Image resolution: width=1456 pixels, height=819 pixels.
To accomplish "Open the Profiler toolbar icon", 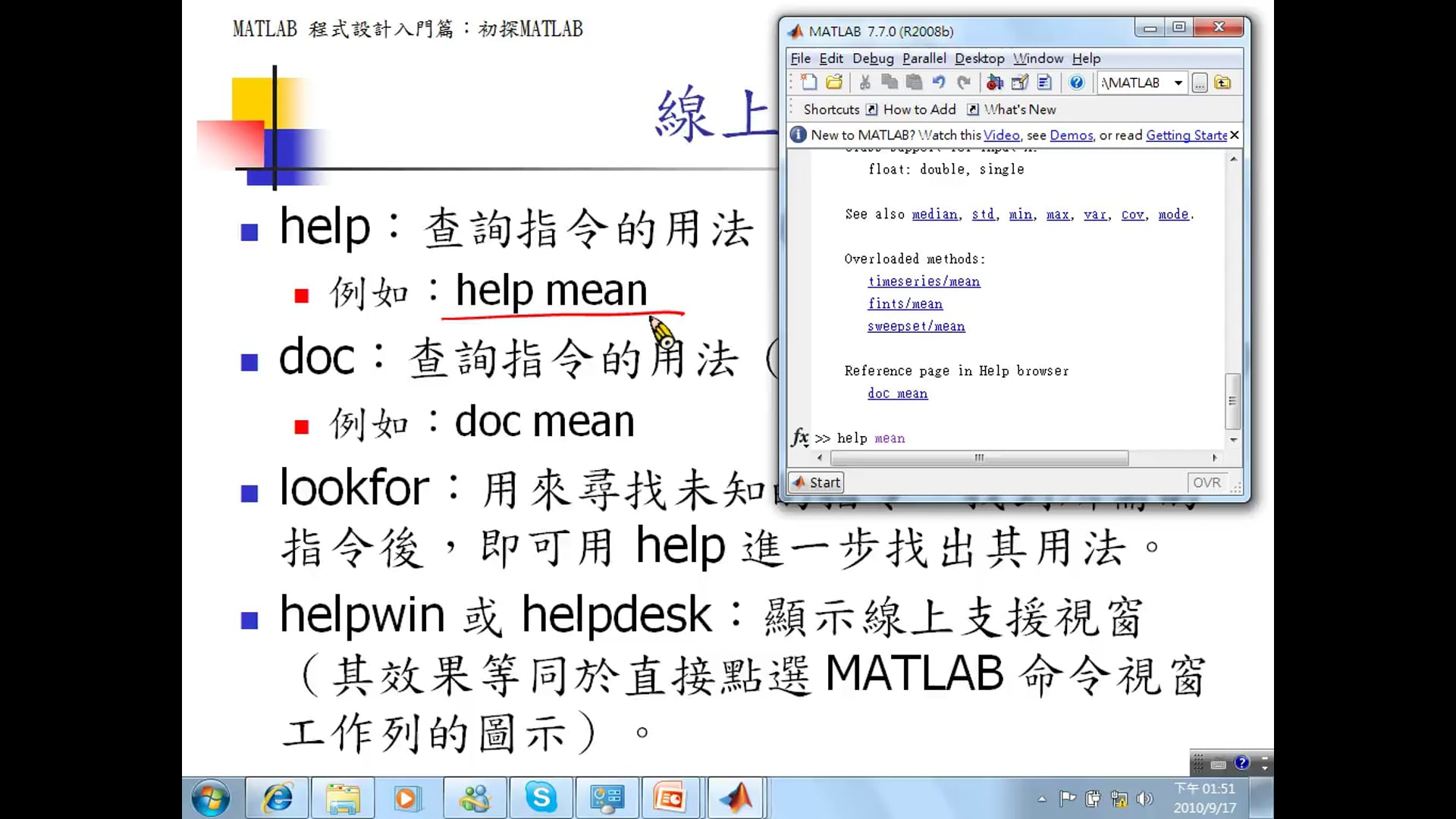I will coord(1044,83).
